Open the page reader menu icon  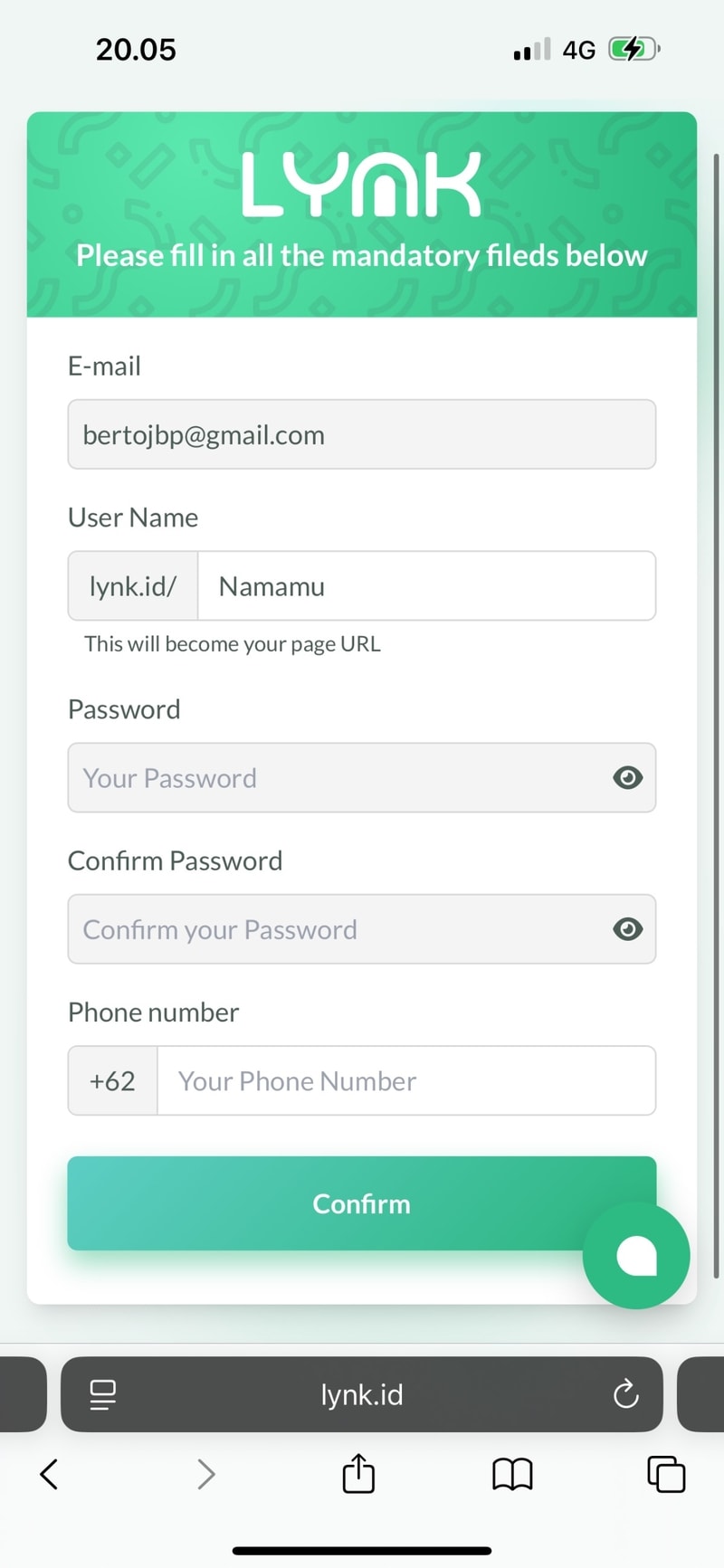tap(103, 1394)
